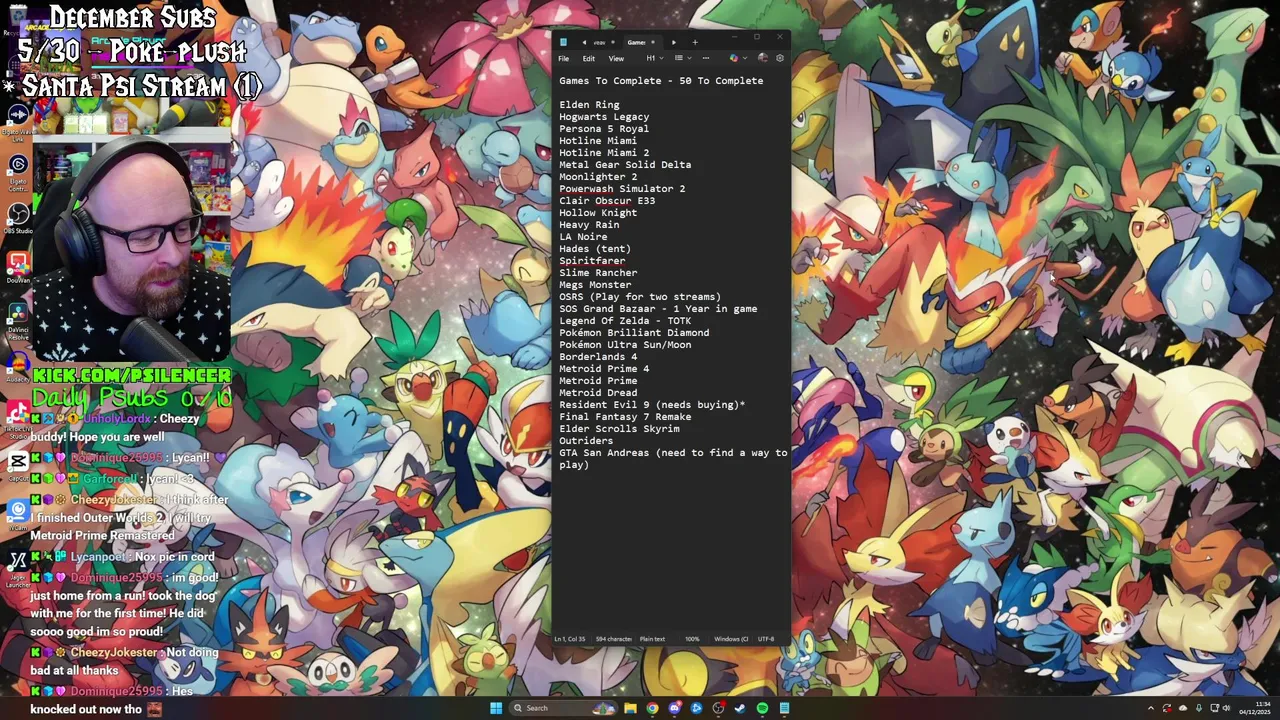
Task: Click the 'Metal Gear Solid Delta' line
Action: (625, 165)
